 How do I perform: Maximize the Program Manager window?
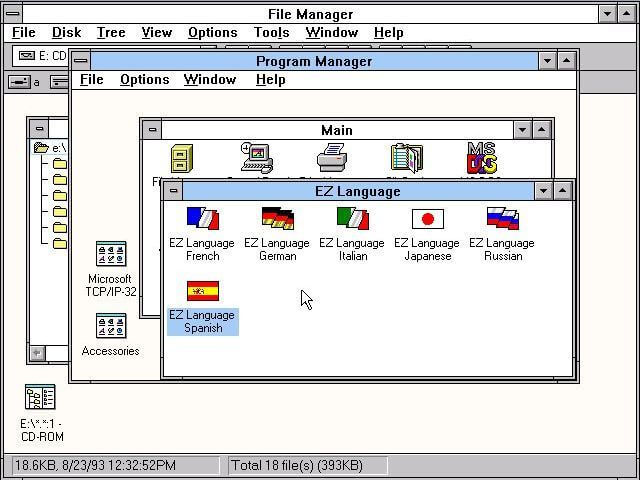click(566, 61)
